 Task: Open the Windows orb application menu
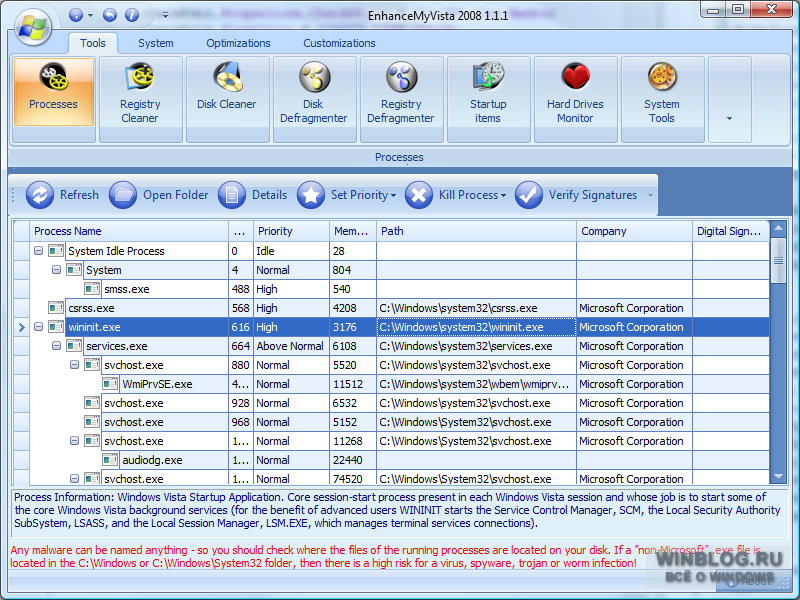pos(33,27)
